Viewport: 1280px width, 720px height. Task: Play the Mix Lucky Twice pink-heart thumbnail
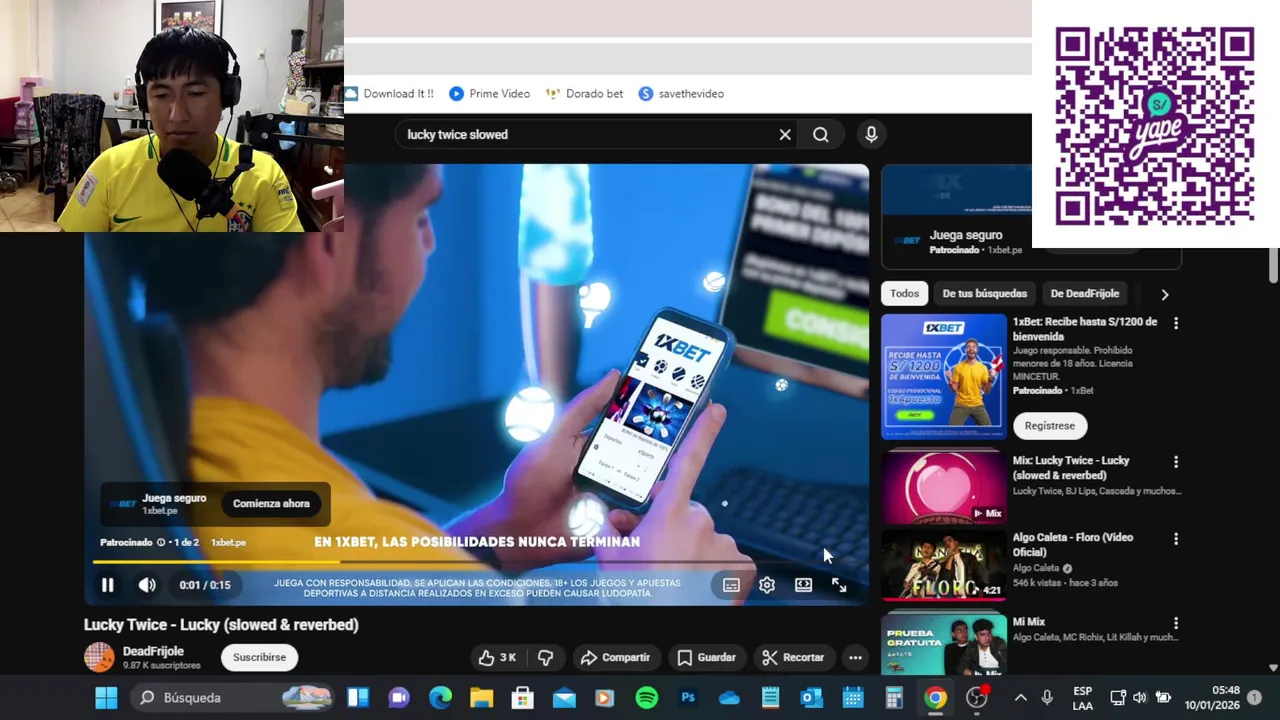click(944, 488)
